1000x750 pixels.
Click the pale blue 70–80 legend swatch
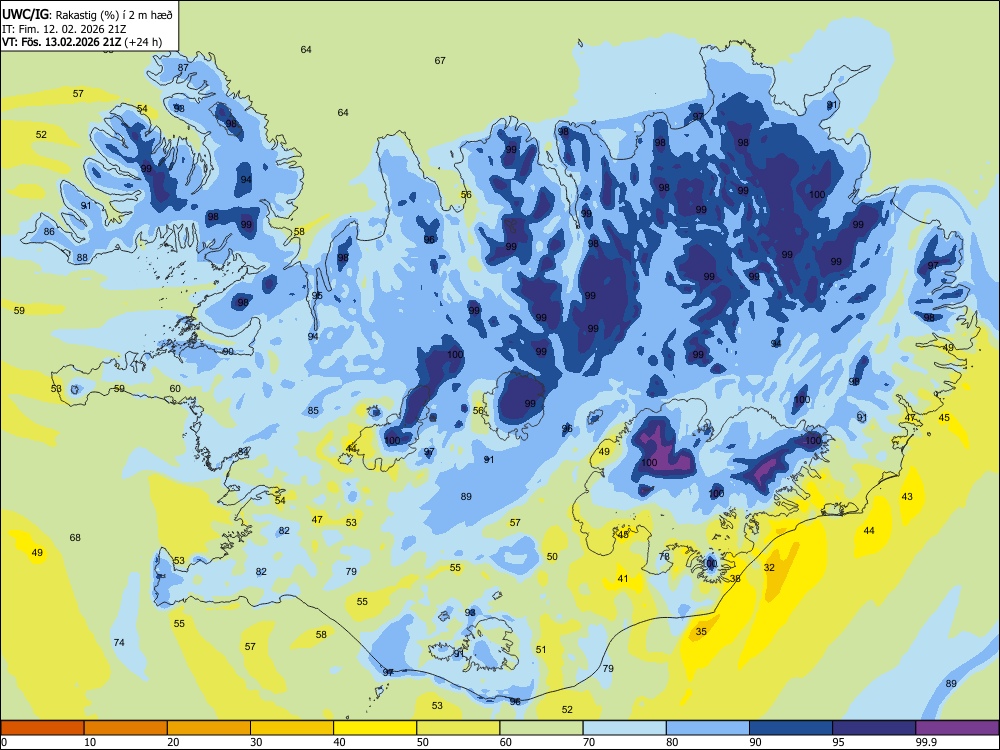[x=624, y=728]
